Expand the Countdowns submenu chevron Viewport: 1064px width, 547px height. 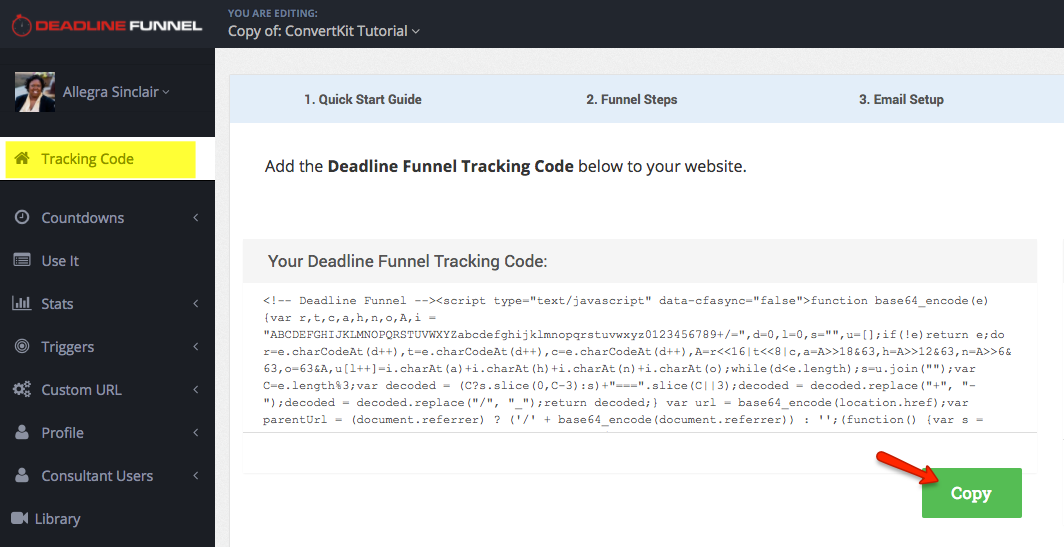click(195, 217)
